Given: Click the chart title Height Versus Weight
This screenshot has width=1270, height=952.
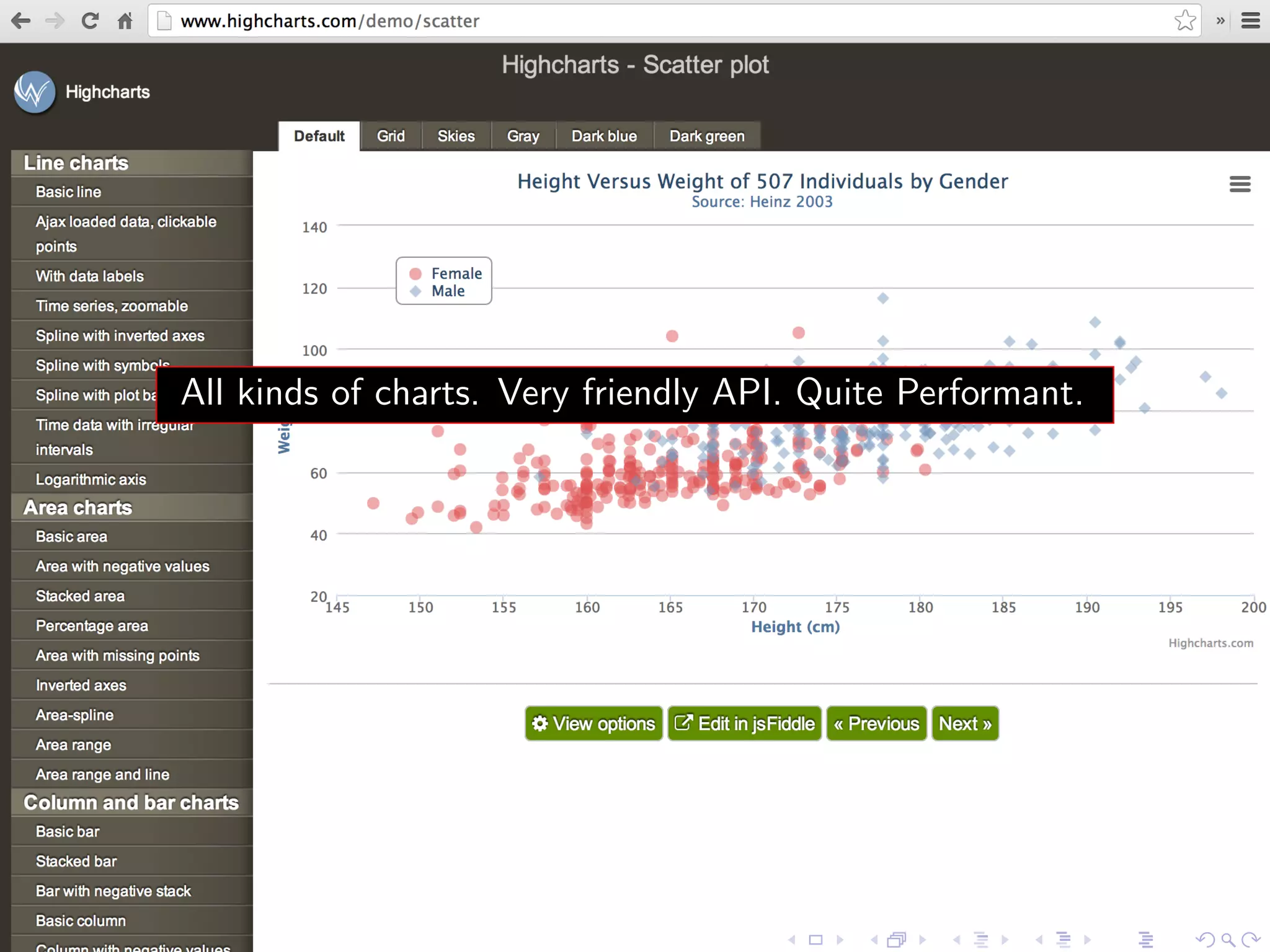Looking at the screenshot, I should (x=763, y=182).
